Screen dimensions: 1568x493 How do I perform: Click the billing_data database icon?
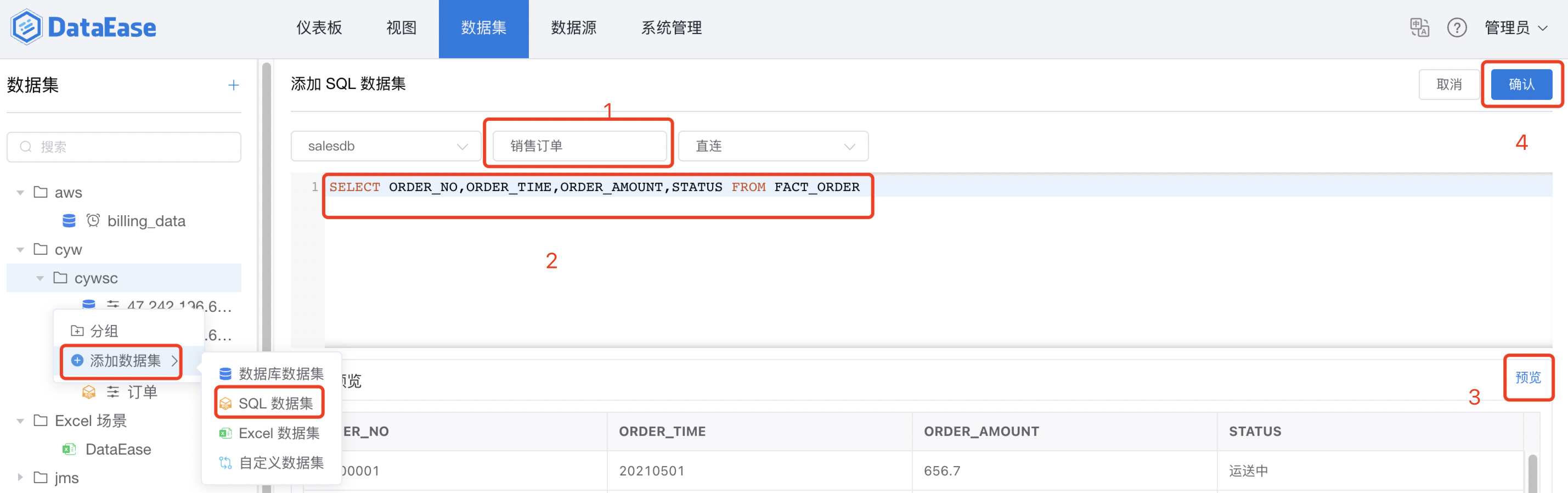(69, 221)
